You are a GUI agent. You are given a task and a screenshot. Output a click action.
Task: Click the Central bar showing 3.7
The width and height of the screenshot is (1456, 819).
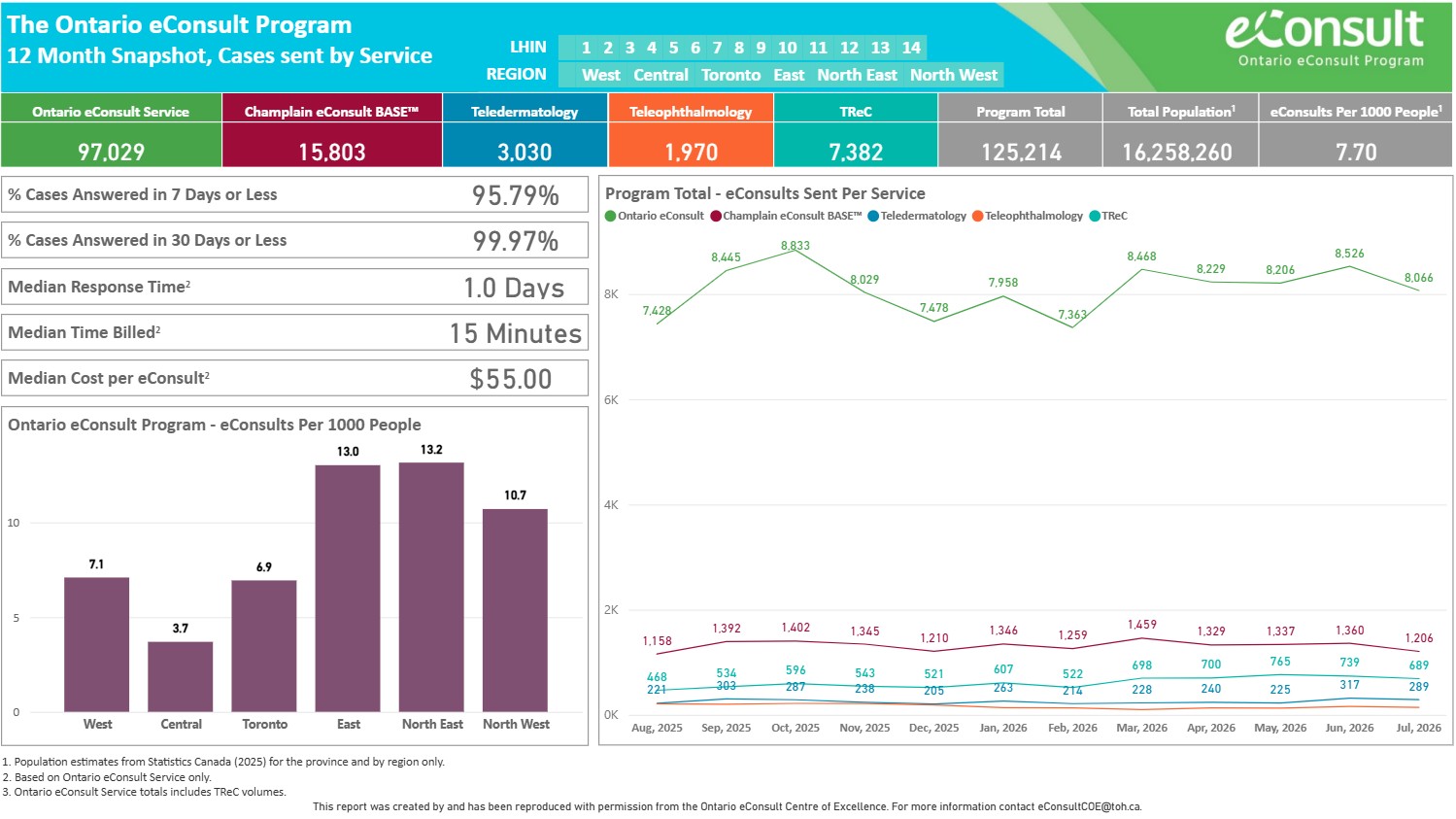click(181, 677)
